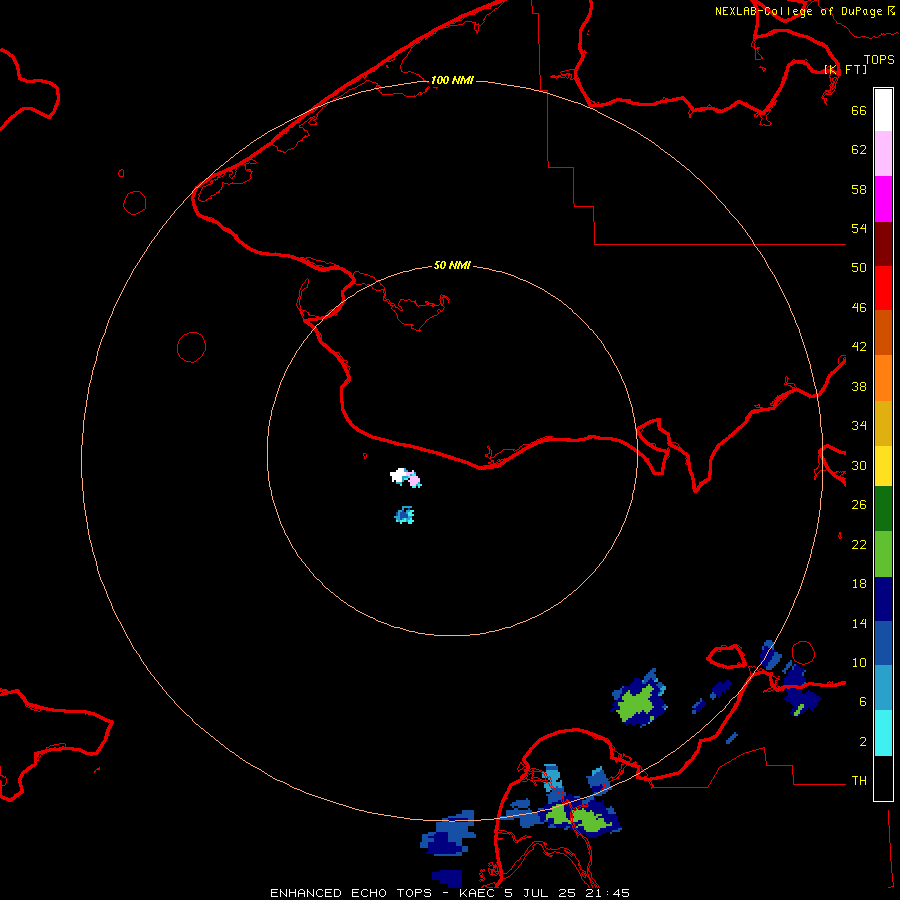Click the 50 legend value
Image resolution: width=900 pixels, height=900 pixels.
[x=859, y=267]
